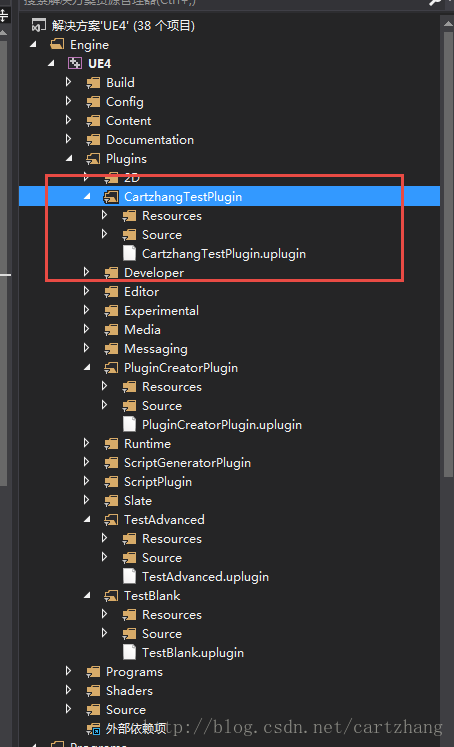The width and height of the screenshot is (454, 747).
Task: Select the TestAdvanced.uplugin file
Action: tap(205, 576)
